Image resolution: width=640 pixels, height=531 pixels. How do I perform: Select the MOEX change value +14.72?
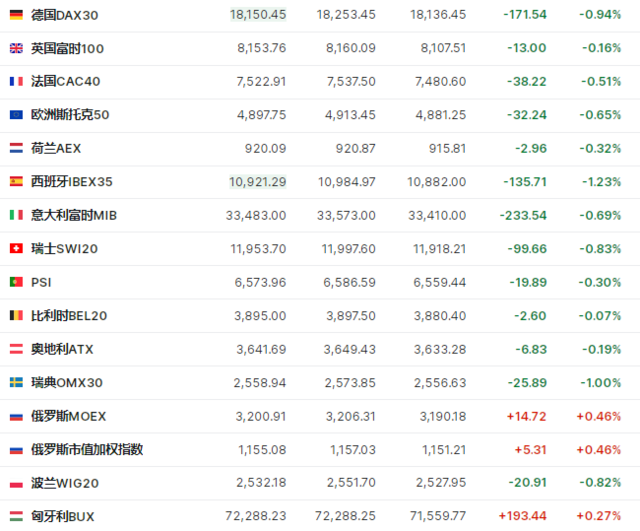(526, 416)
